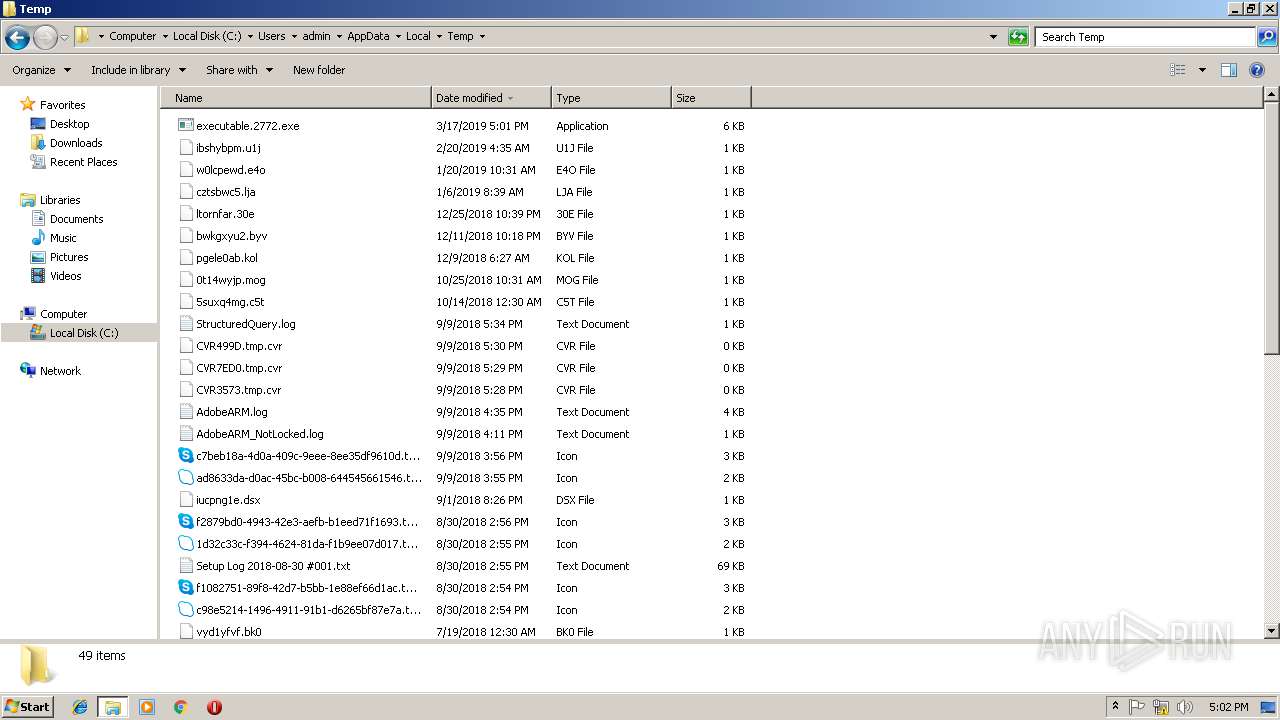The width and height of the screenshot is (1280, 720).
Task: Select Favorites in navigation pane
Action: [62, 105]
